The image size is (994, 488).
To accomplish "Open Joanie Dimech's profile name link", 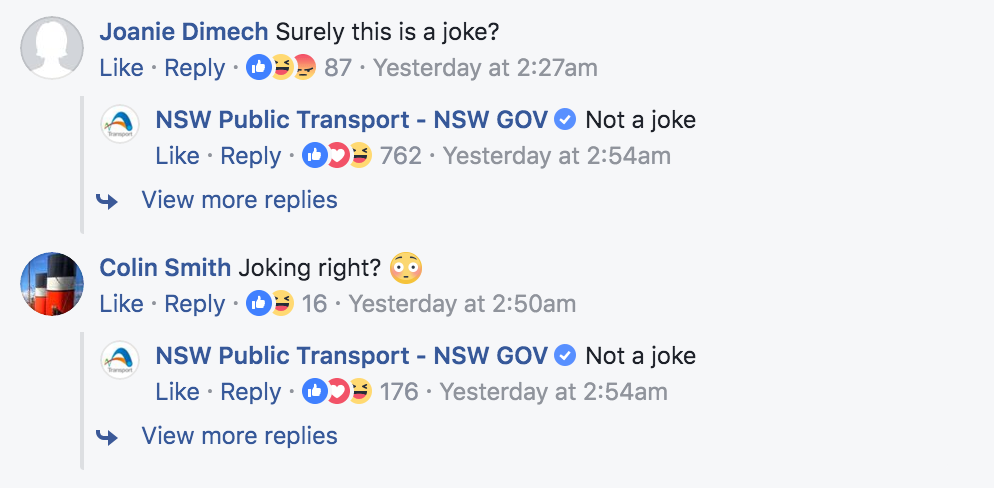I will [x=183, y=33].
